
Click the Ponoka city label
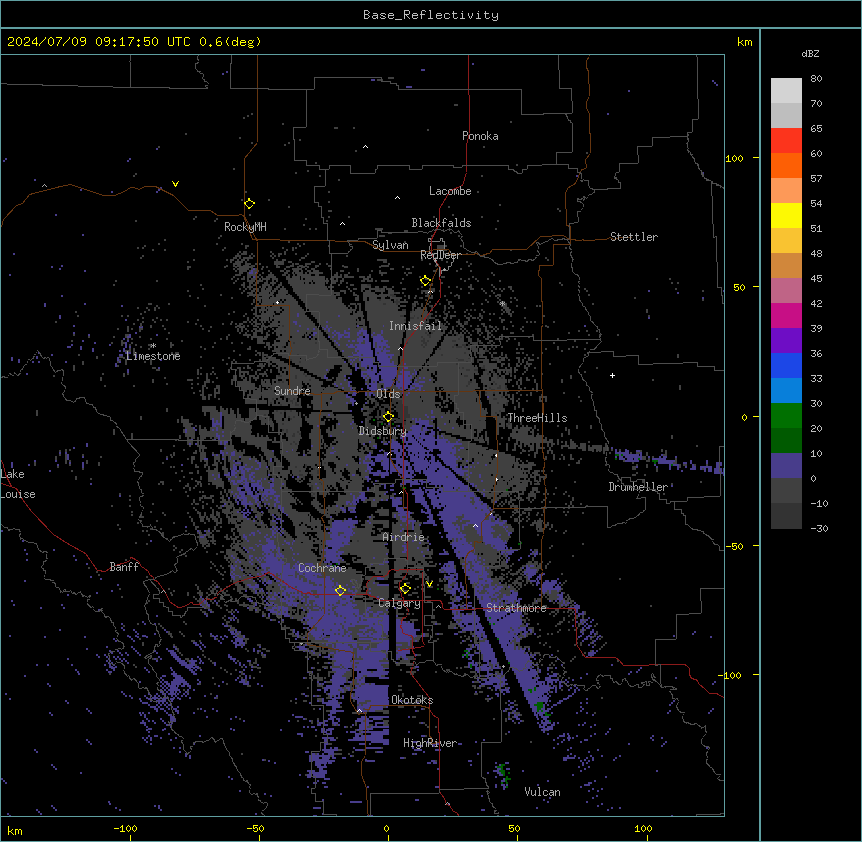click(x=480, y=136)
